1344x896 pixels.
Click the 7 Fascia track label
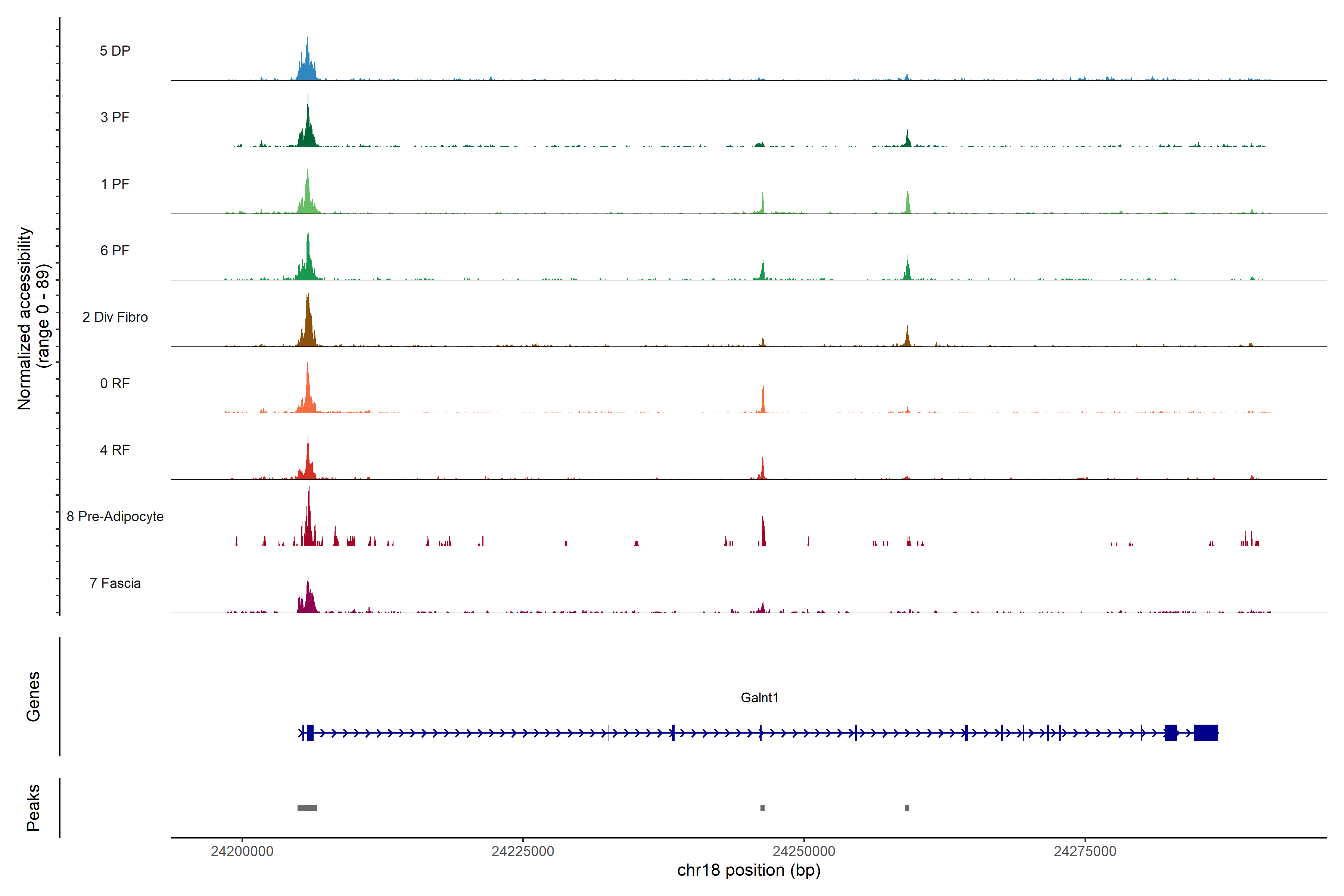(115, 583)
